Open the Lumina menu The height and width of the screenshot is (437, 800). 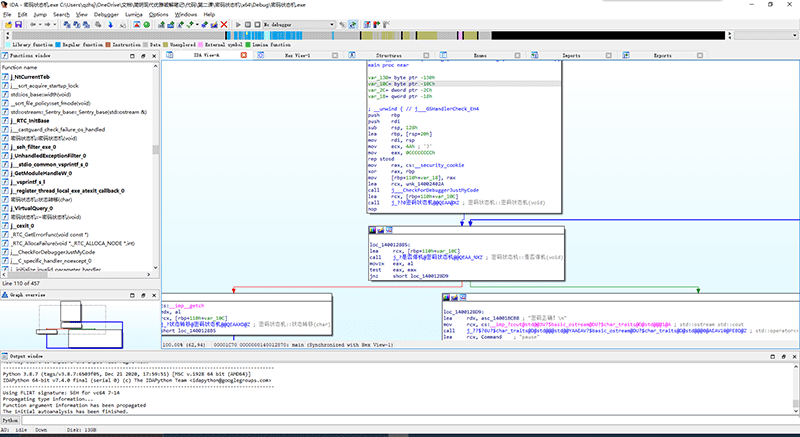click(x=132, y=15)
